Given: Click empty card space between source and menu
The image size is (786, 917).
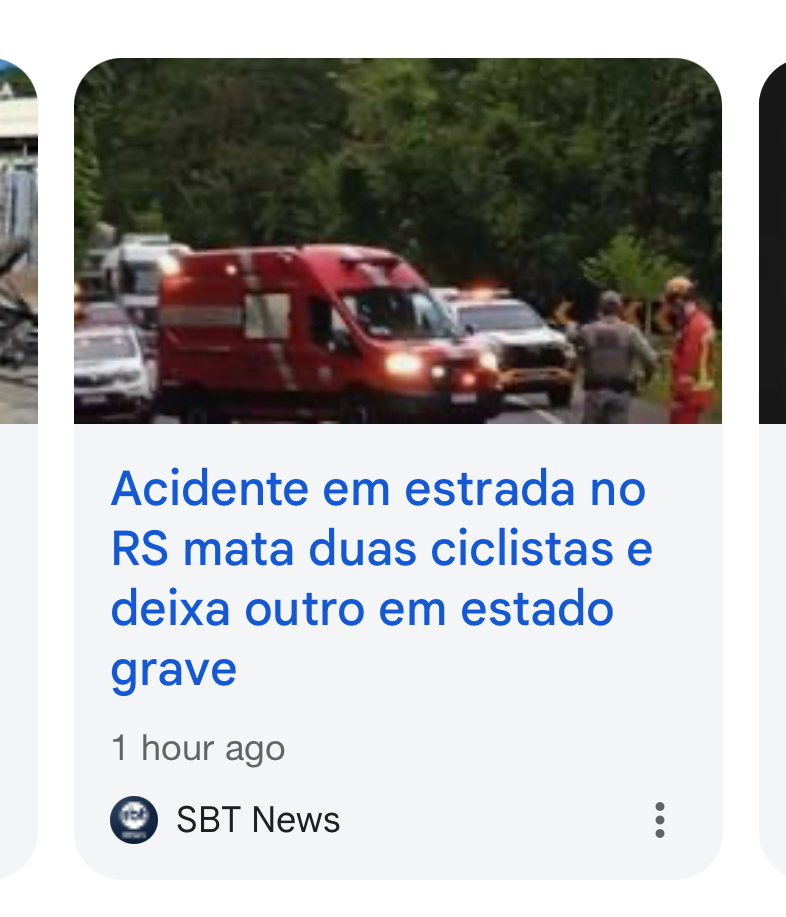Looking at the screenshot, I should pos(496,820).
